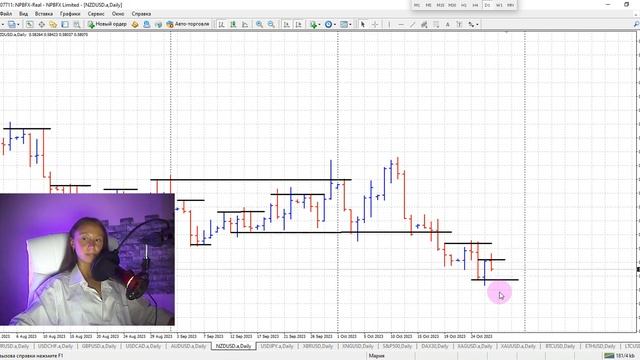Image resolution: width=640 pixels, height=360 pixels.
Task: Switch chart to candlesticks icon
Action: 233,24
